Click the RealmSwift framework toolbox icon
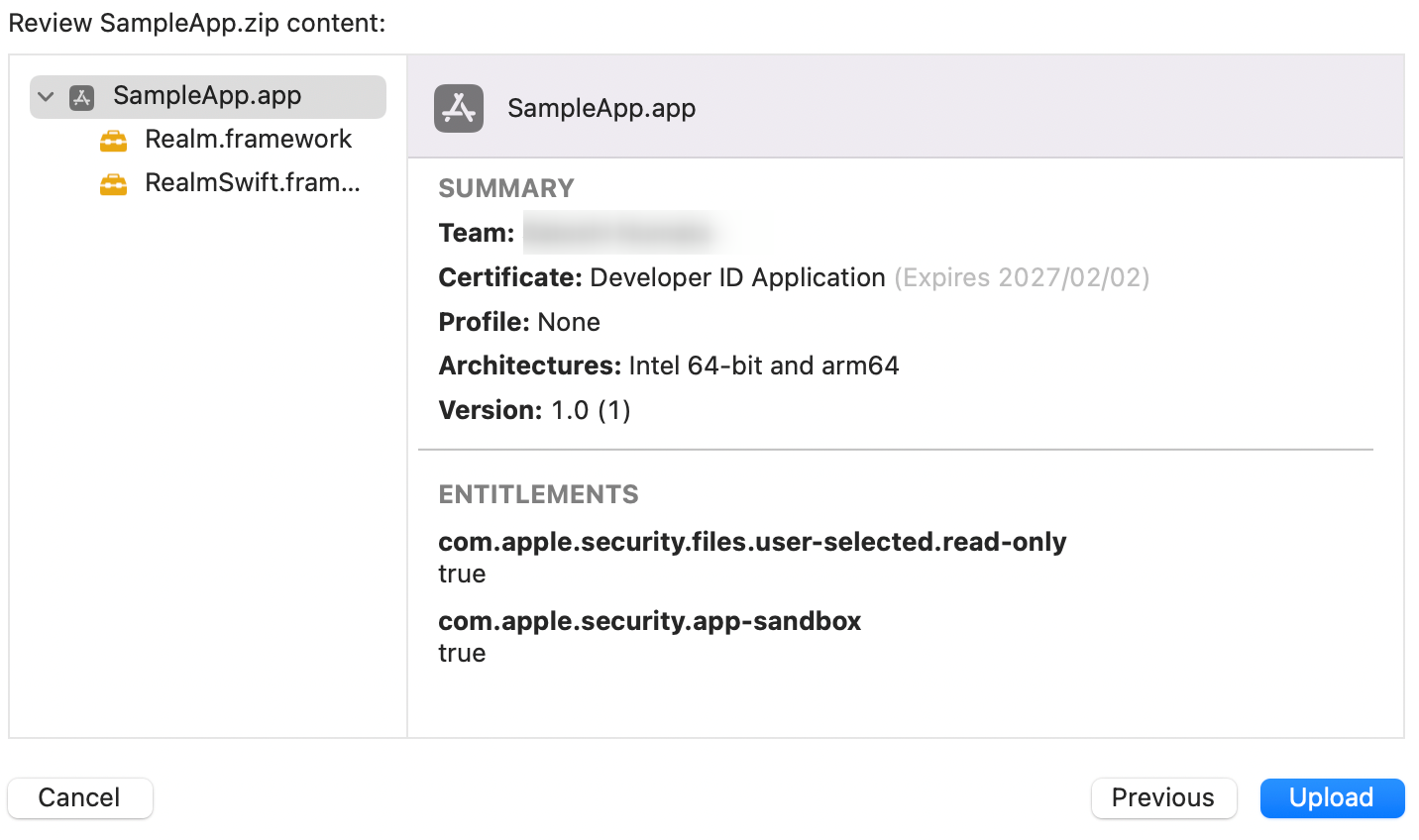The width and height of the screenshot is (1419, 840). (x=113, y=184)
